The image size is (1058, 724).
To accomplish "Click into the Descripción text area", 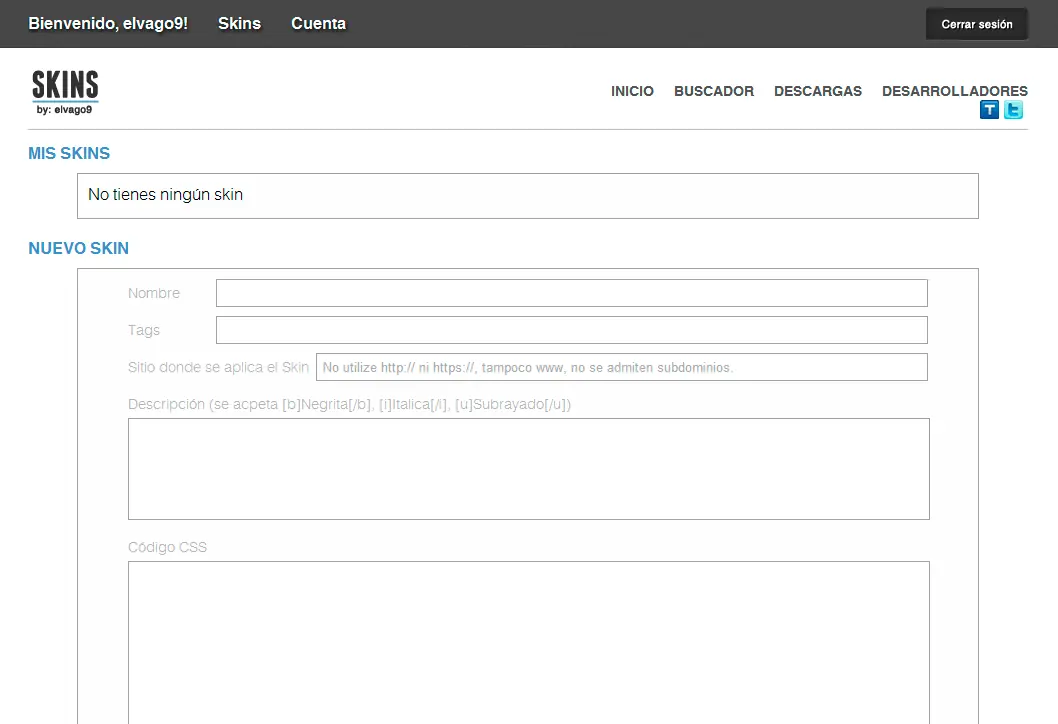I will coord(528,469).
